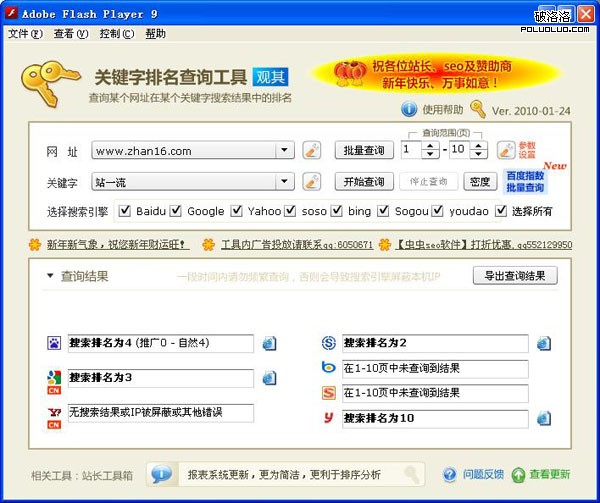Image resolution: width=600 pixels, height=503 pixels.
Task: Click the edit icon beside the 网址 field
Action: [x=311, y=151]
